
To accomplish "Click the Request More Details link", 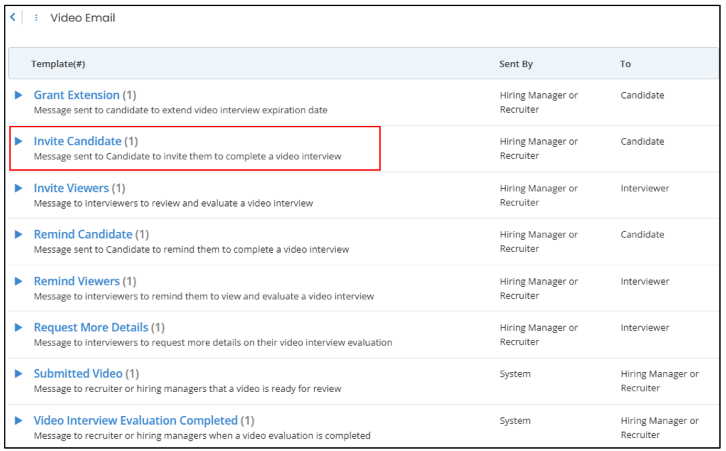I will tap(90, 327).
